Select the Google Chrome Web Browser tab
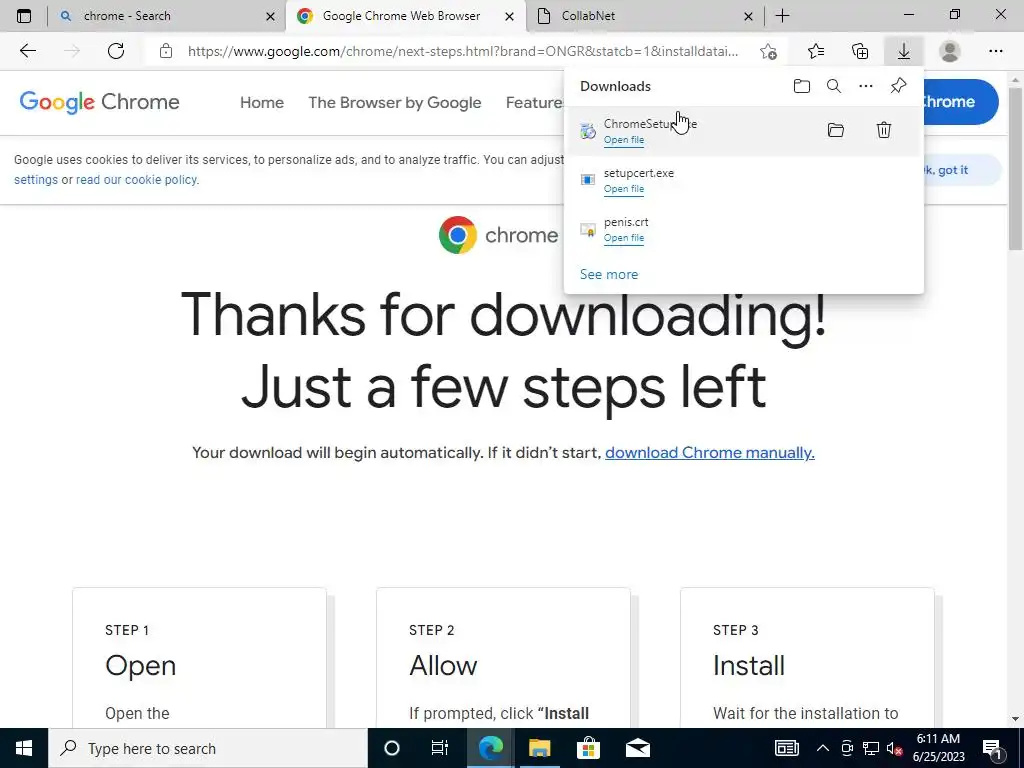 point(405,16)
